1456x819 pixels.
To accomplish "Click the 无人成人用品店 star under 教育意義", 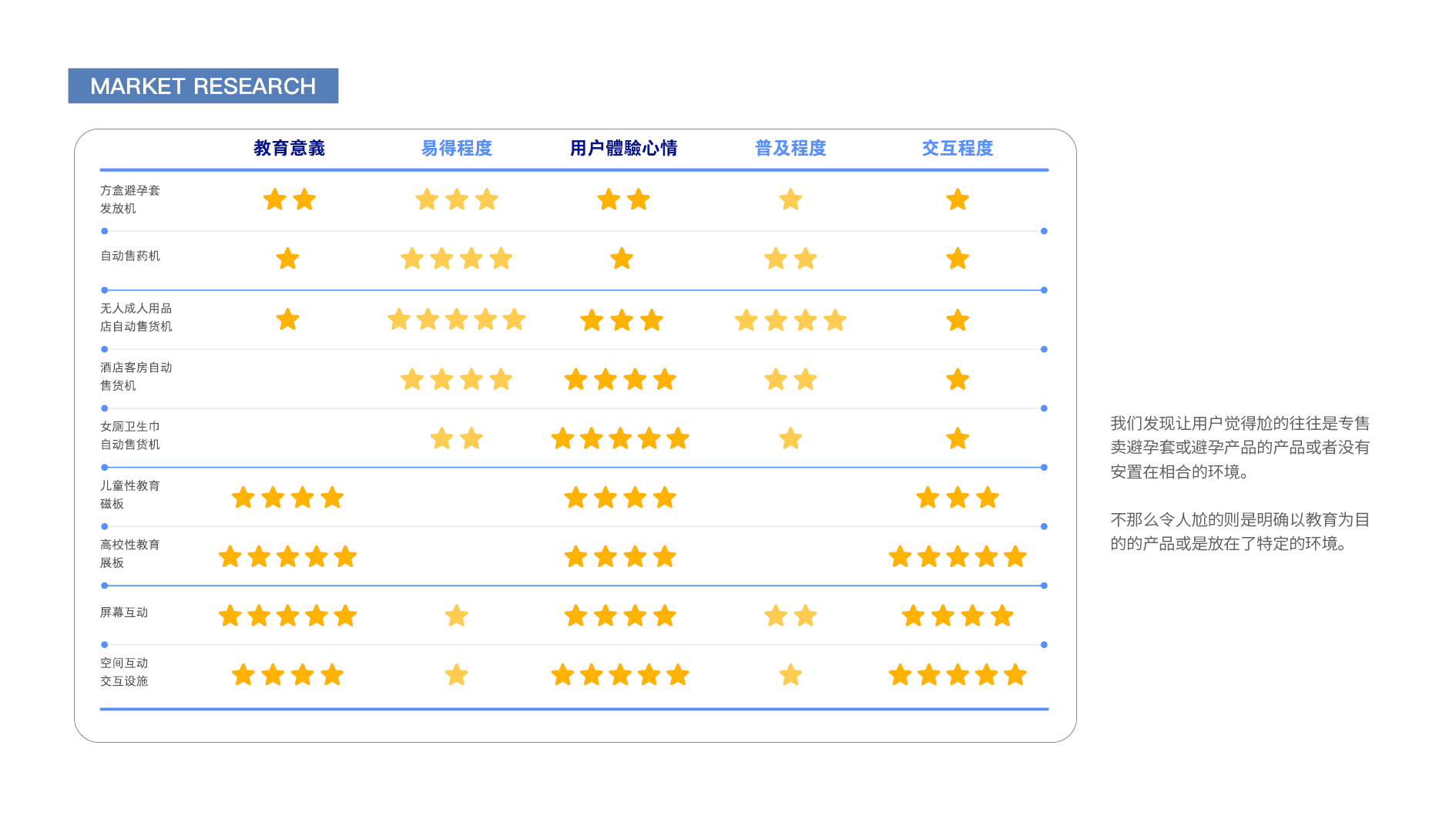I will pyautogui.click(x=287, y=319).
